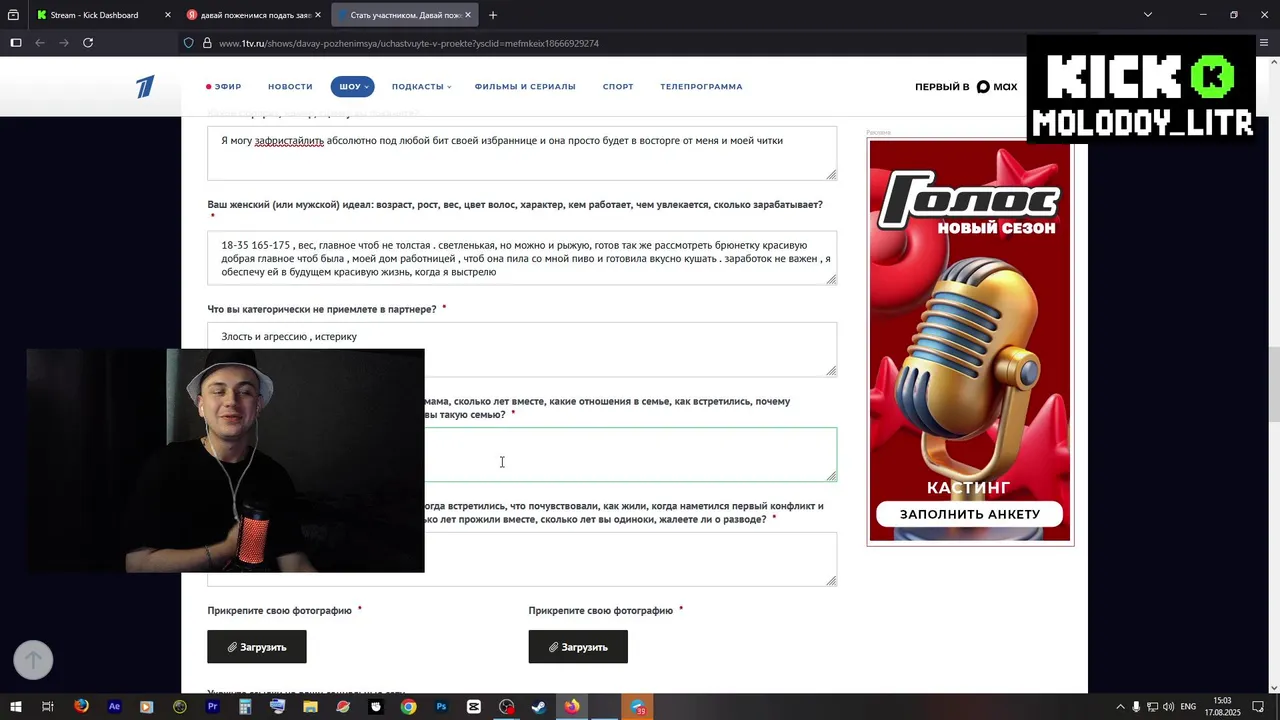Open Steam from the taskbar
The height and width of the screenshot is (720, 1280).
(x=538, y=706)
